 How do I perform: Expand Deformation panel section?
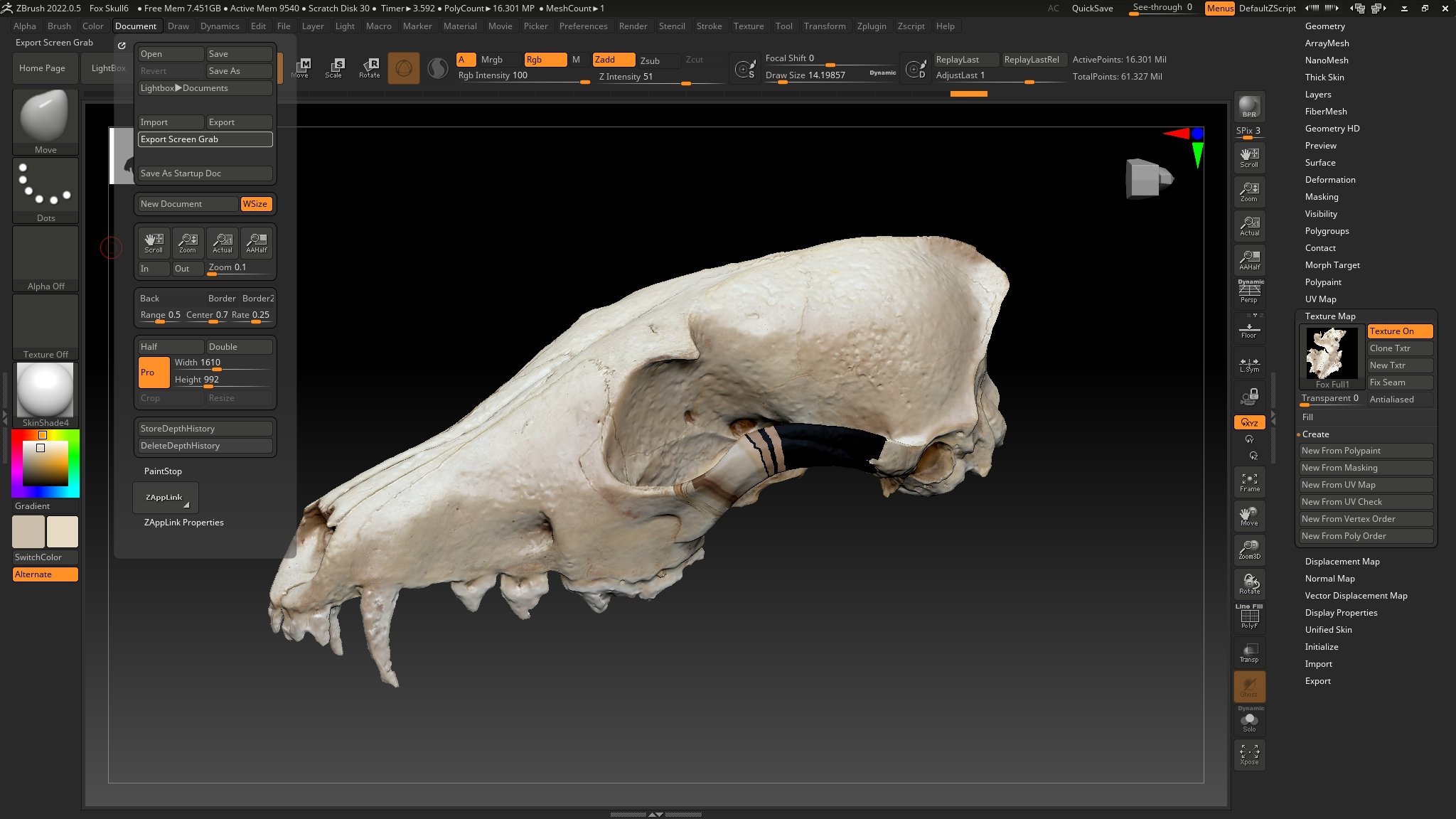pos(1330,179)
